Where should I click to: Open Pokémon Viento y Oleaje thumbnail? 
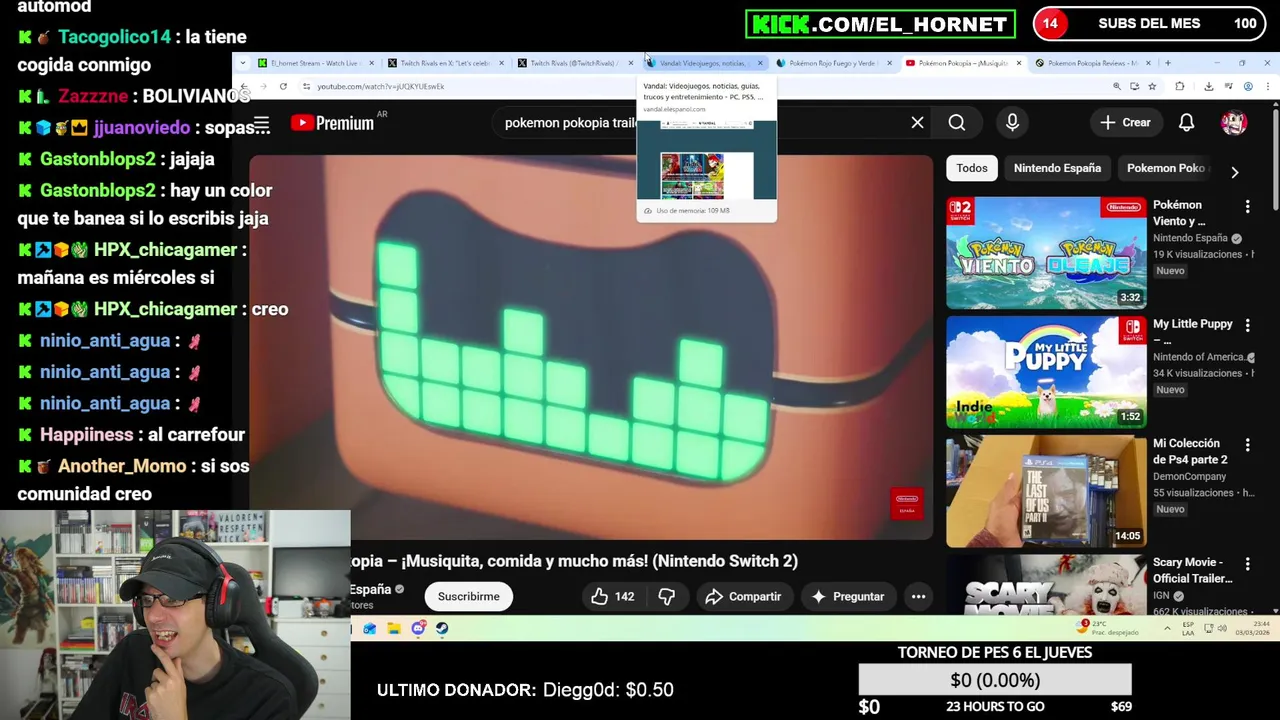coord(1046,253)
